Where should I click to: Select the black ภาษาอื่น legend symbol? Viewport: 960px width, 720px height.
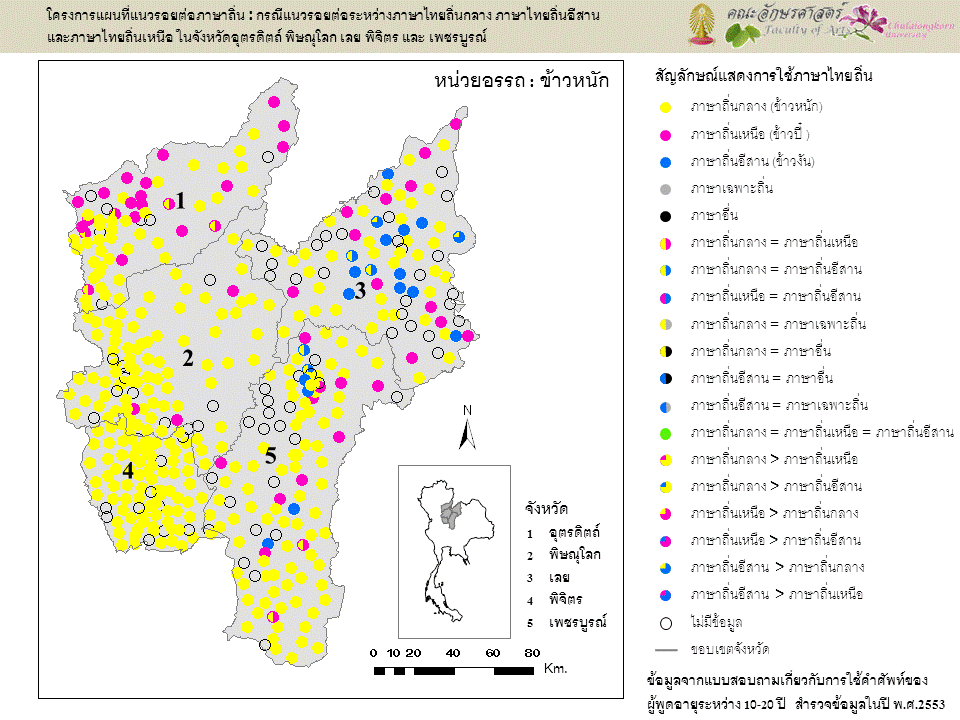[x=664, y=215]
